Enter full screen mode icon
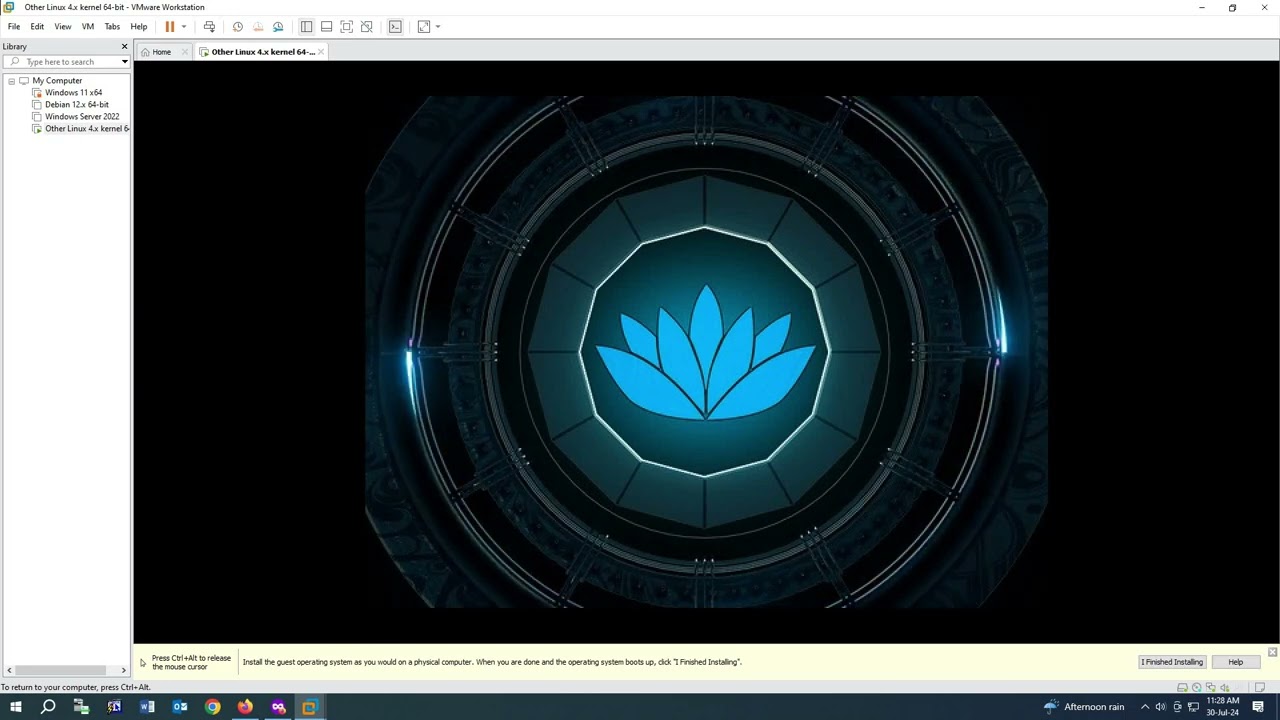The width and height of the screenshot is (1280, 720). tap(346, 27)
